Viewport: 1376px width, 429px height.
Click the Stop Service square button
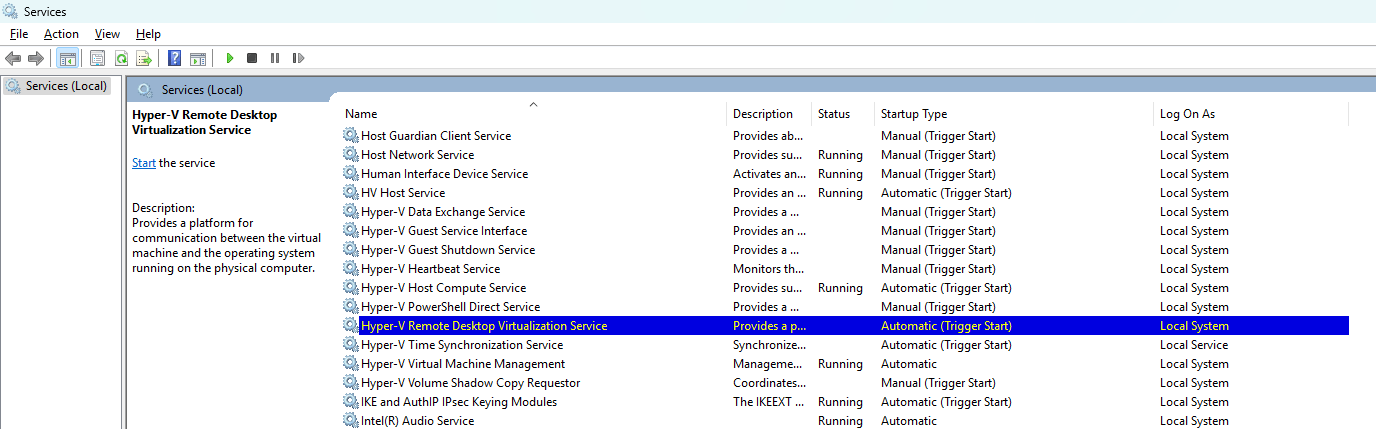pos(252,58)
